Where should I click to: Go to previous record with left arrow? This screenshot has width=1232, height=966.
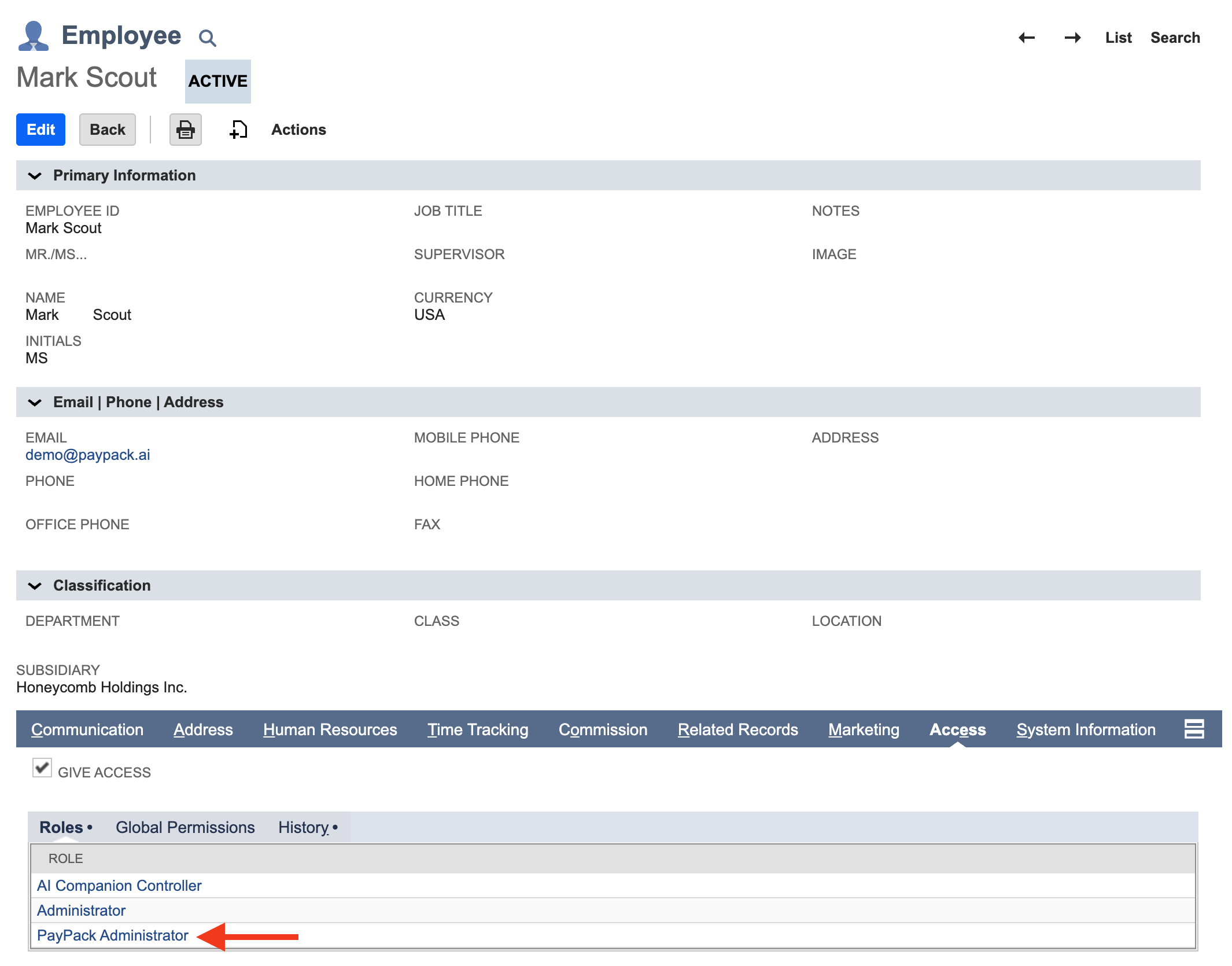pyautogui.click(x=1027, y=38)
